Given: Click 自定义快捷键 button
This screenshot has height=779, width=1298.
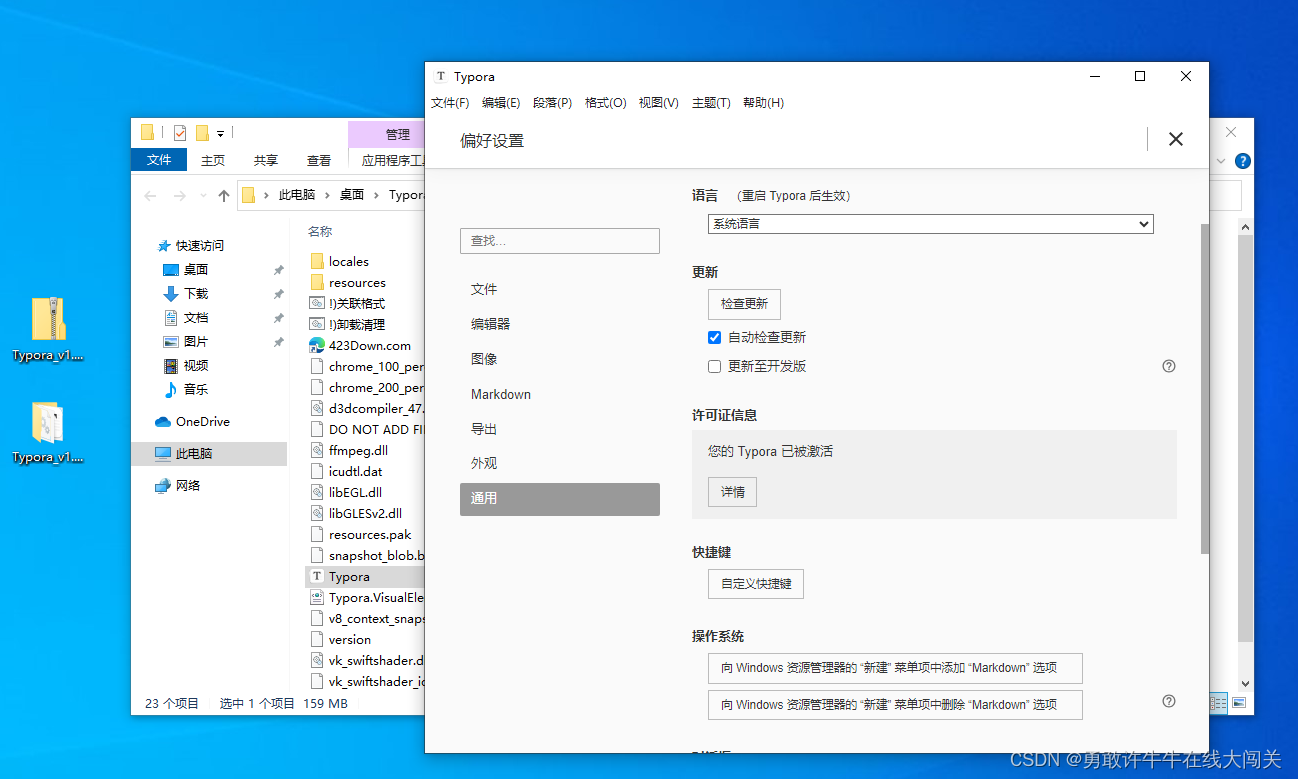Looking at the screenshot, I should pyautogui.click(x=756, y=583).
